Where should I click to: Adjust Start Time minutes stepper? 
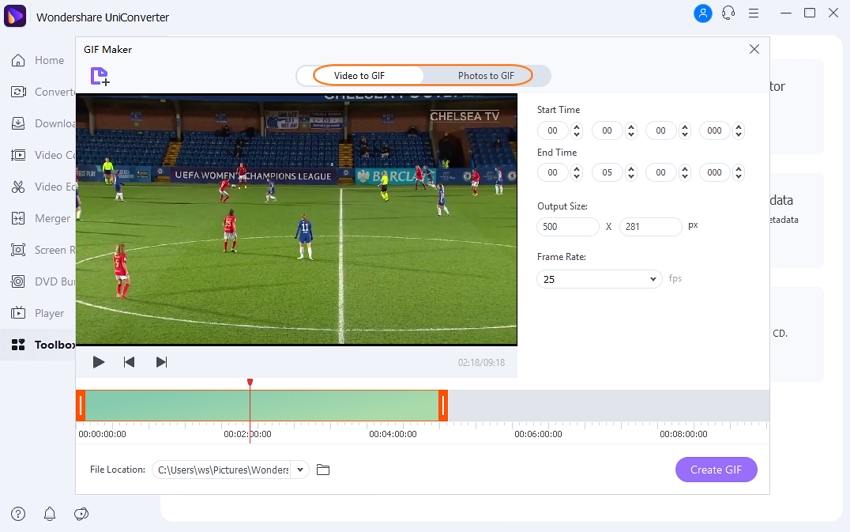click(x=631, y=131)
